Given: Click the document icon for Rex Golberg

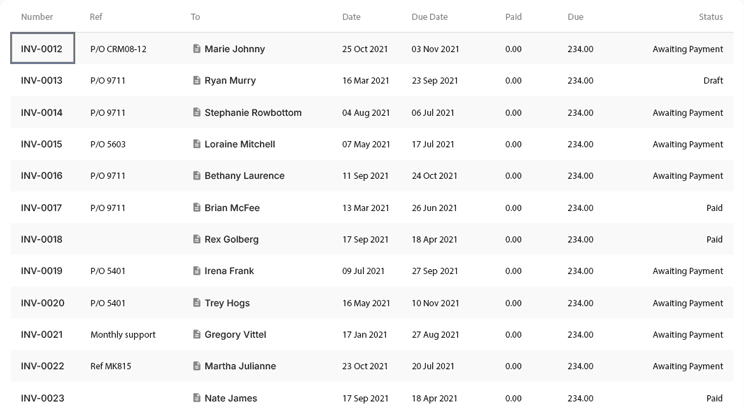Looking at the screenshot, I should tap(197, 240).
